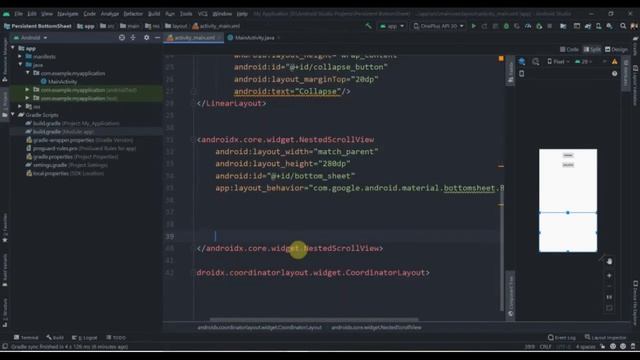The height and width of the screenshot is (360, 640).
Task: Click the Stop square icon in the toolbar
Action: click(549, 26)
